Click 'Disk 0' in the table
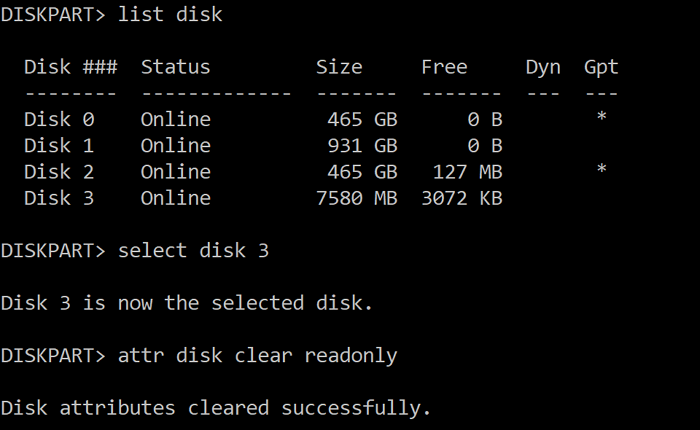 click(59, 119)
